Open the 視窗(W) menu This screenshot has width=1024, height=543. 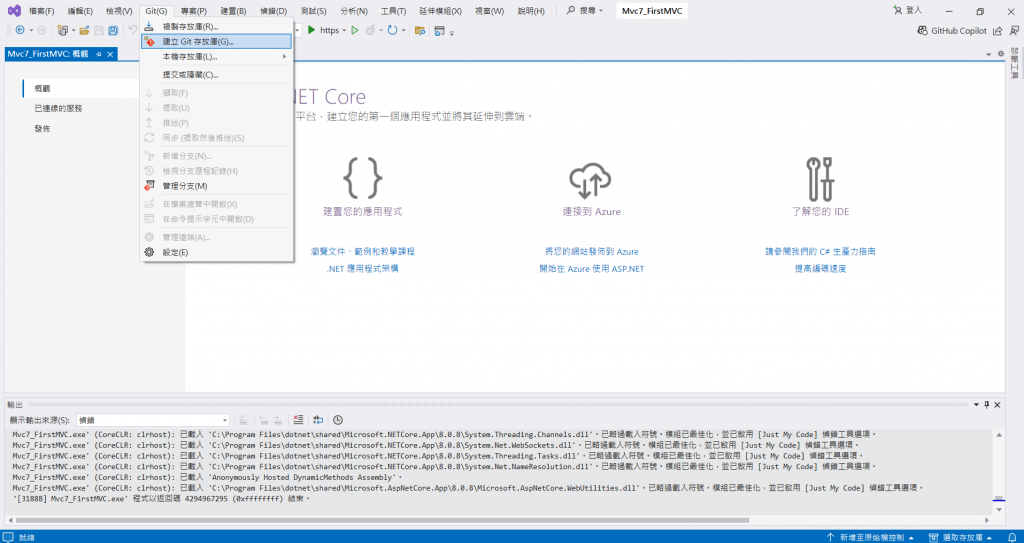click(490, 11)
